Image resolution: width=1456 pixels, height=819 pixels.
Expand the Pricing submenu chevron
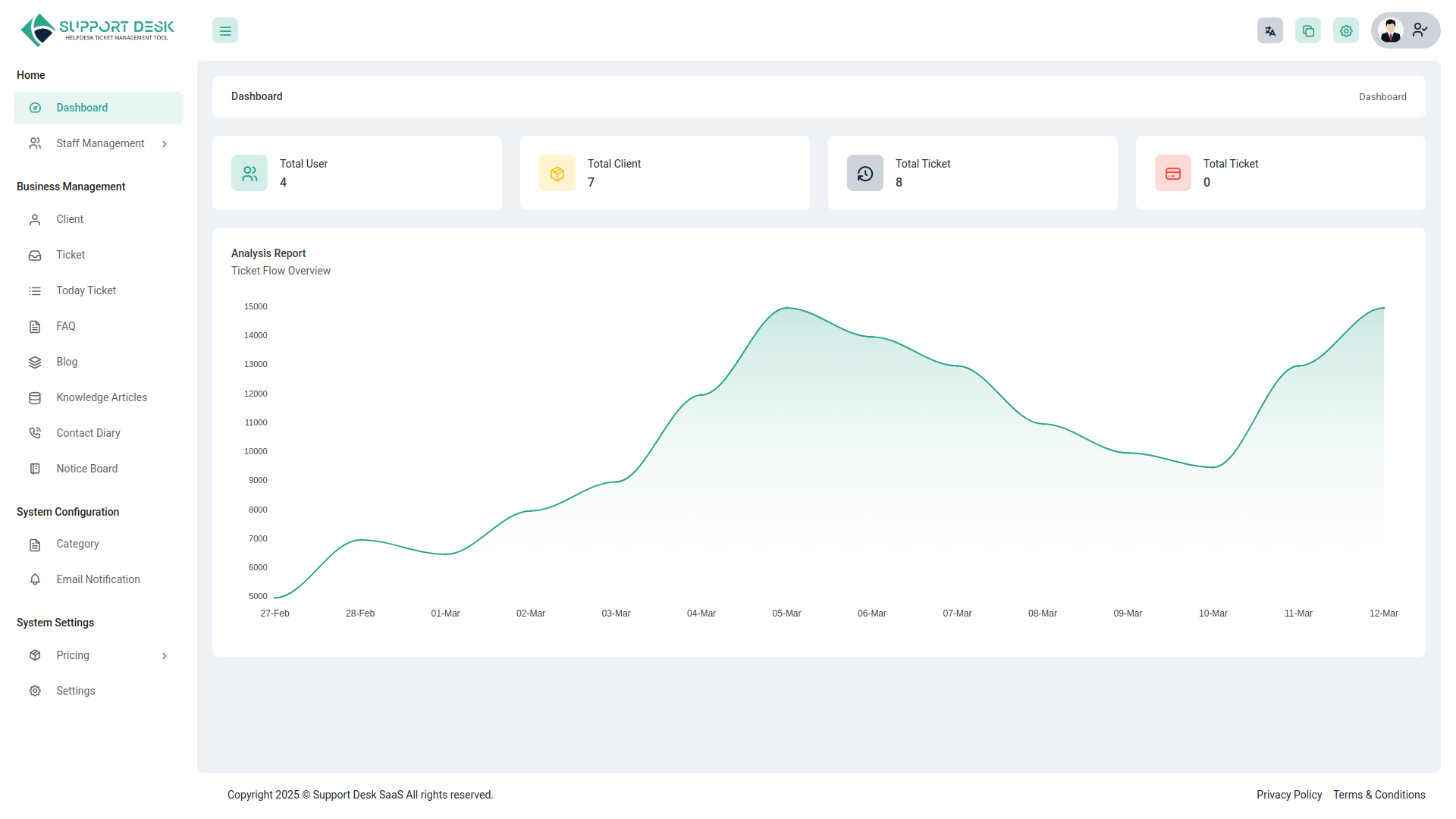(x=165, y=655)
